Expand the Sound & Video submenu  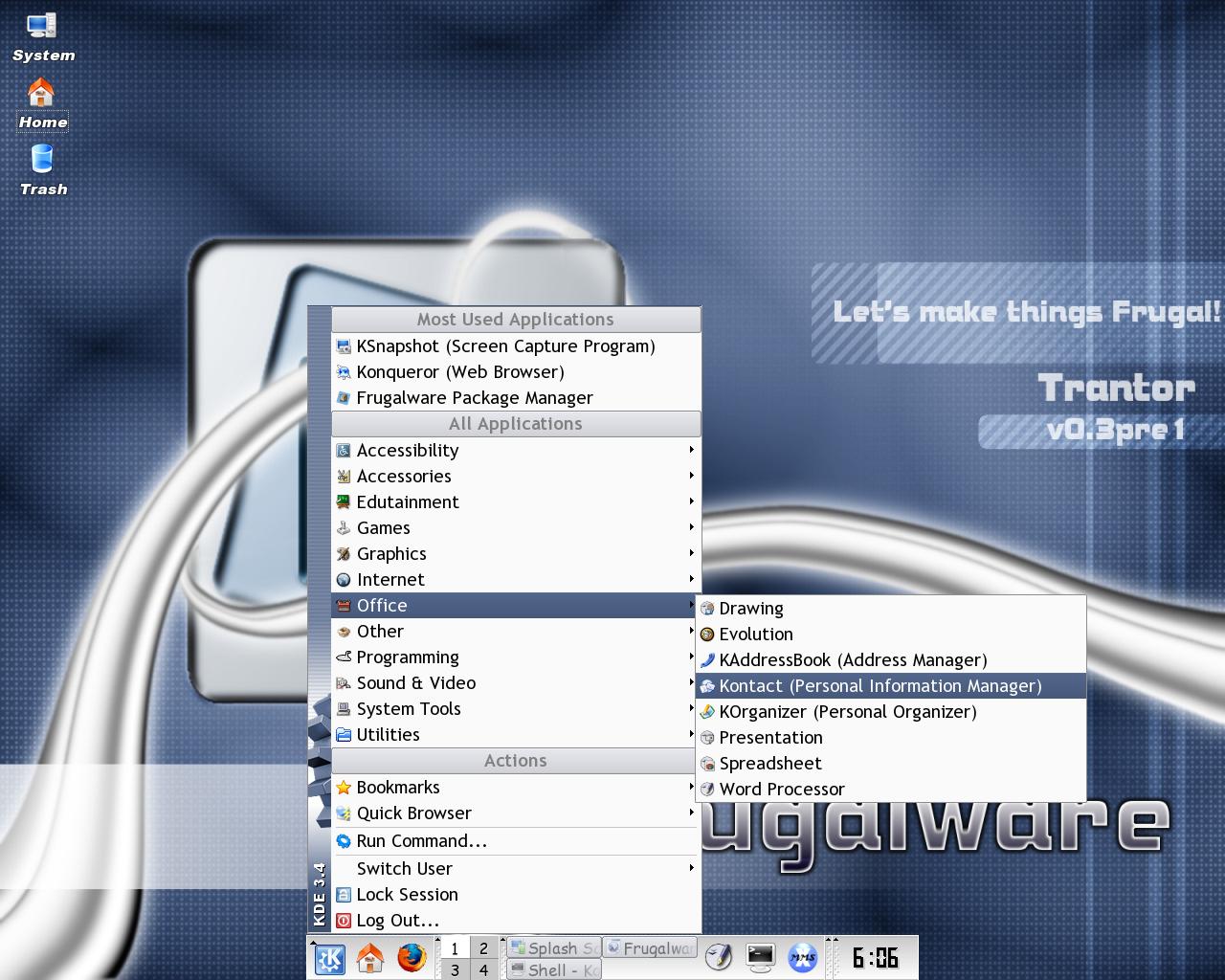516,683
